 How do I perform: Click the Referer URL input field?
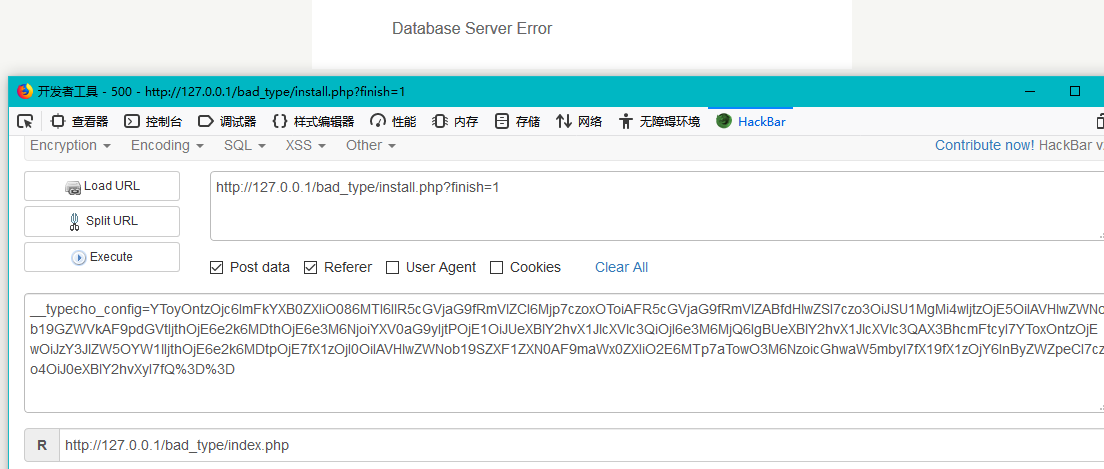(580, 445)
